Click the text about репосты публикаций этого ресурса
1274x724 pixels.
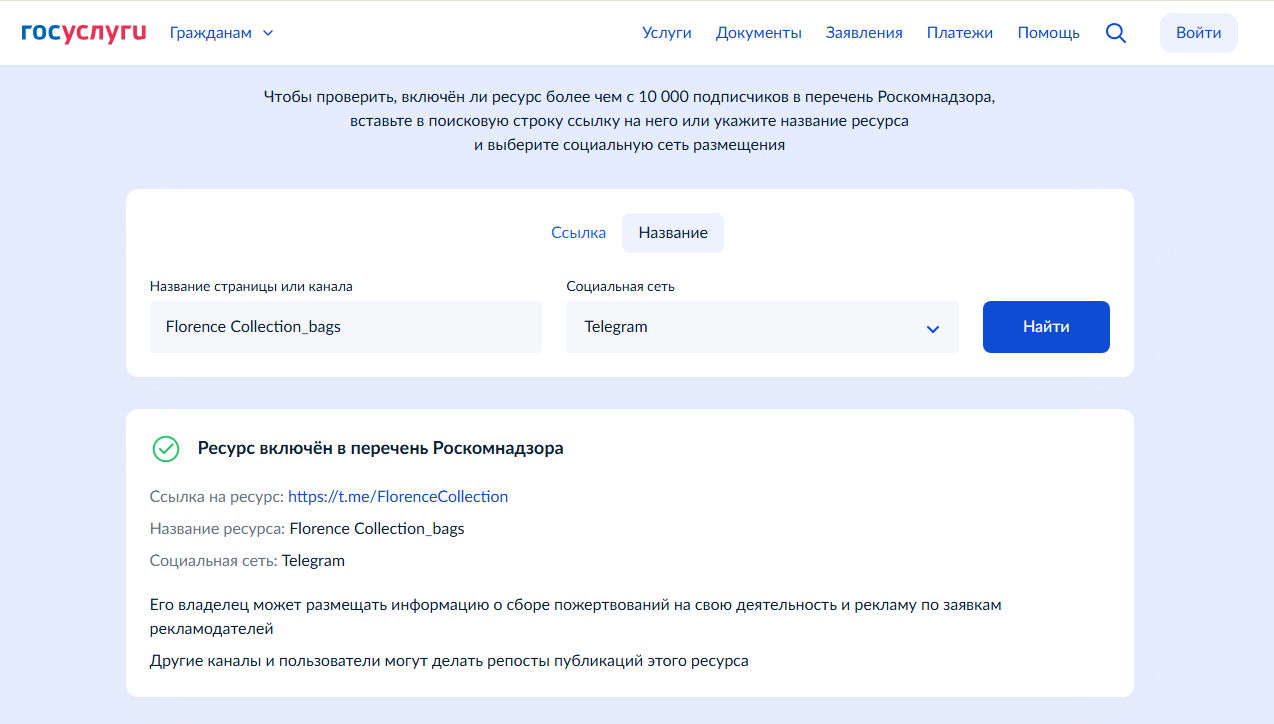click(x=449, y=661)
